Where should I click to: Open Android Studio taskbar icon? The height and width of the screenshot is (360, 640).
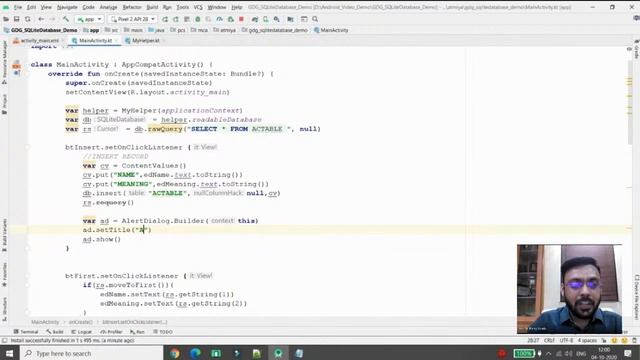tap(278, 353)
